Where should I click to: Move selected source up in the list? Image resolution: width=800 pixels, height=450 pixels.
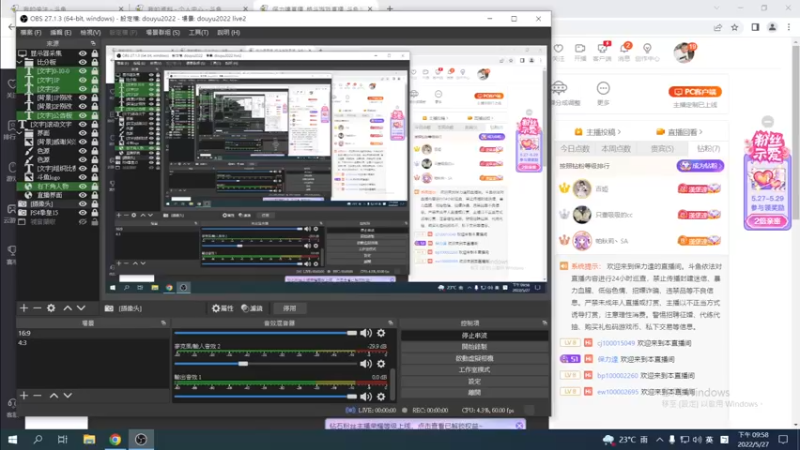click(67, 308)
